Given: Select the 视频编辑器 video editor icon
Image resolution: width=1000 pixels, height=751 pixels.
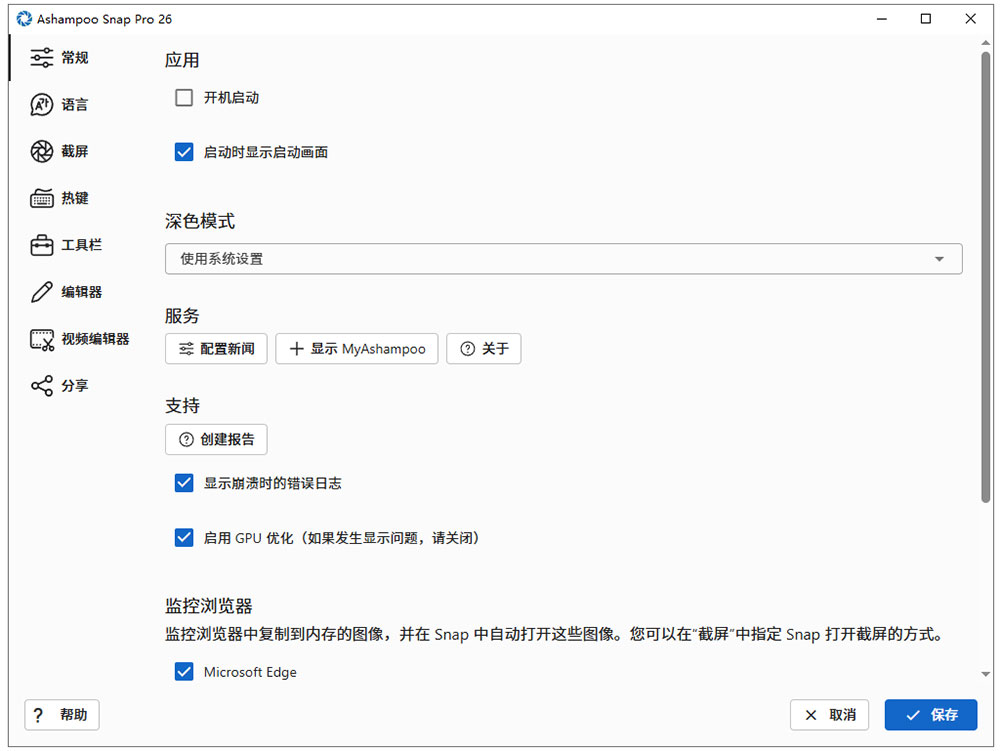Looking at the screenshot, I should coord(42,339).
